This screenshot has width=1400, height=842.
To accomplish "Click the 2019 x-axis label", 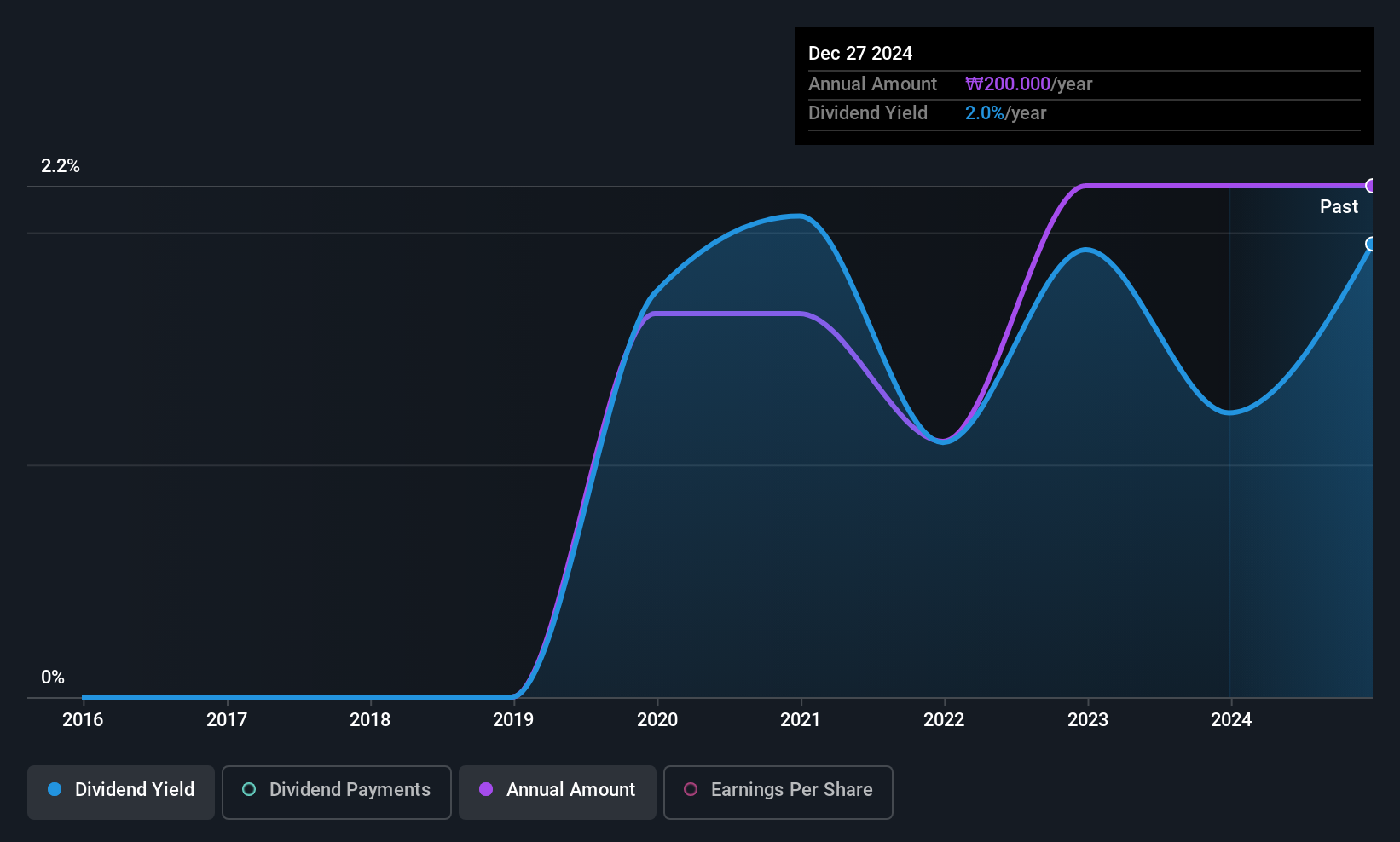I will click(x=513, y=720).
